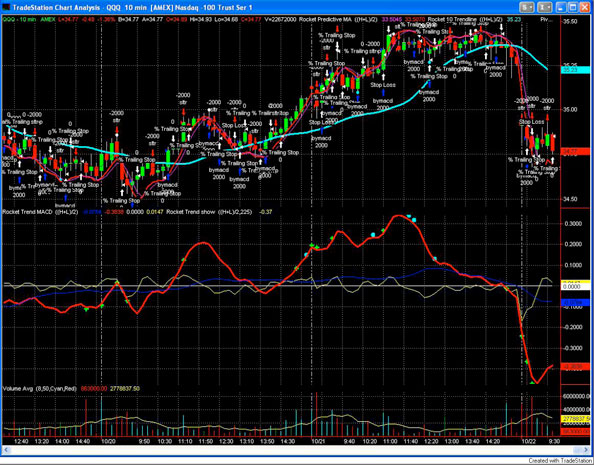Image resolution: width=594 pixels, height=465 pixels.
Task: Click the 4000000 volume axis label
Action: pyautogui.click(x=576, y=410)
